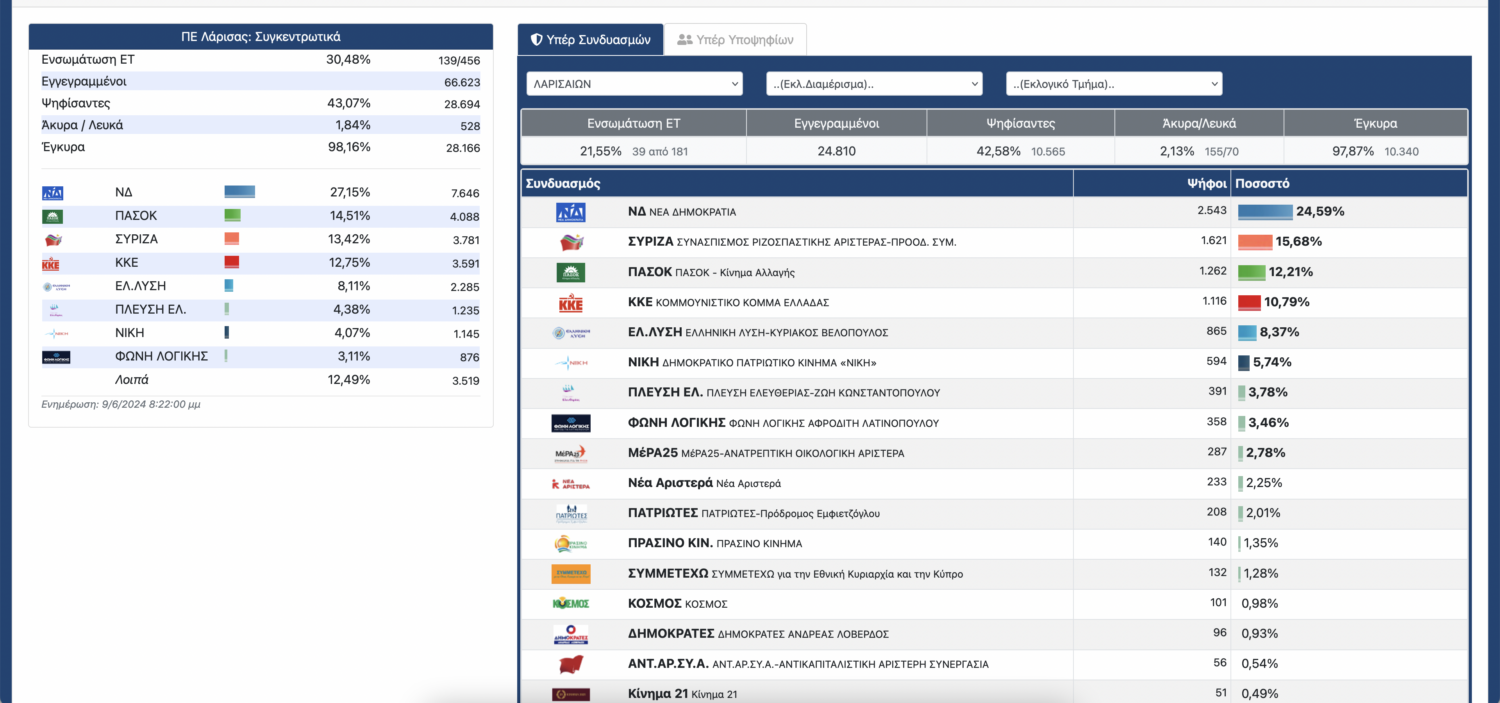Open the Εκλ.Διαμέρισμα dropdown
Image resolution: width=1500 pixels, height=703 pixels.
point(874,84)
